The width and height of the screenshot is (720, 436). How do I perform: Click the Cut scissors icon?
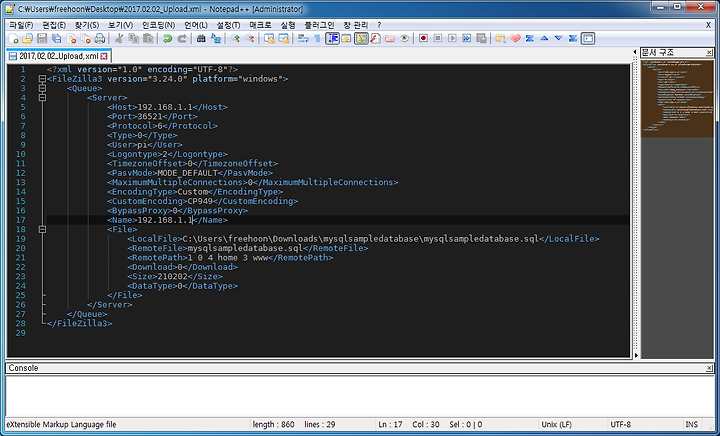(x=119, y=39)
